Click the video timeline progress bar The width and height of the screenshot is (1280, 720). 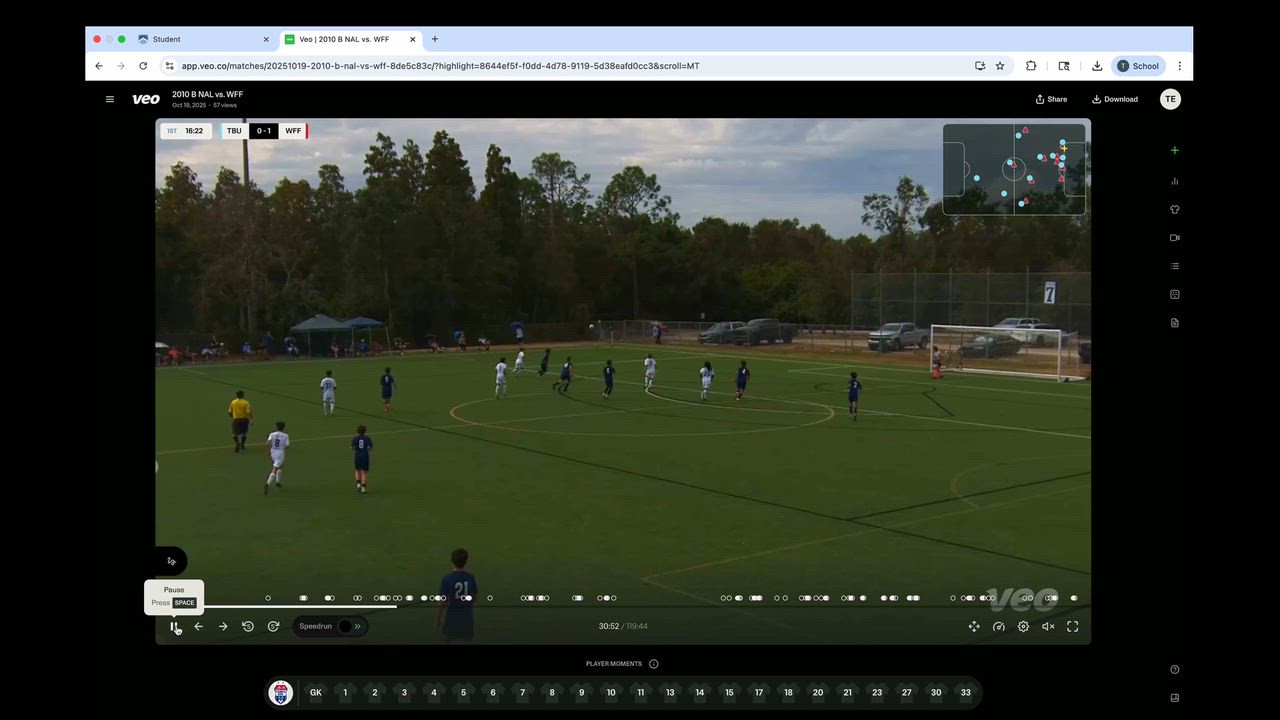point(600,606)
